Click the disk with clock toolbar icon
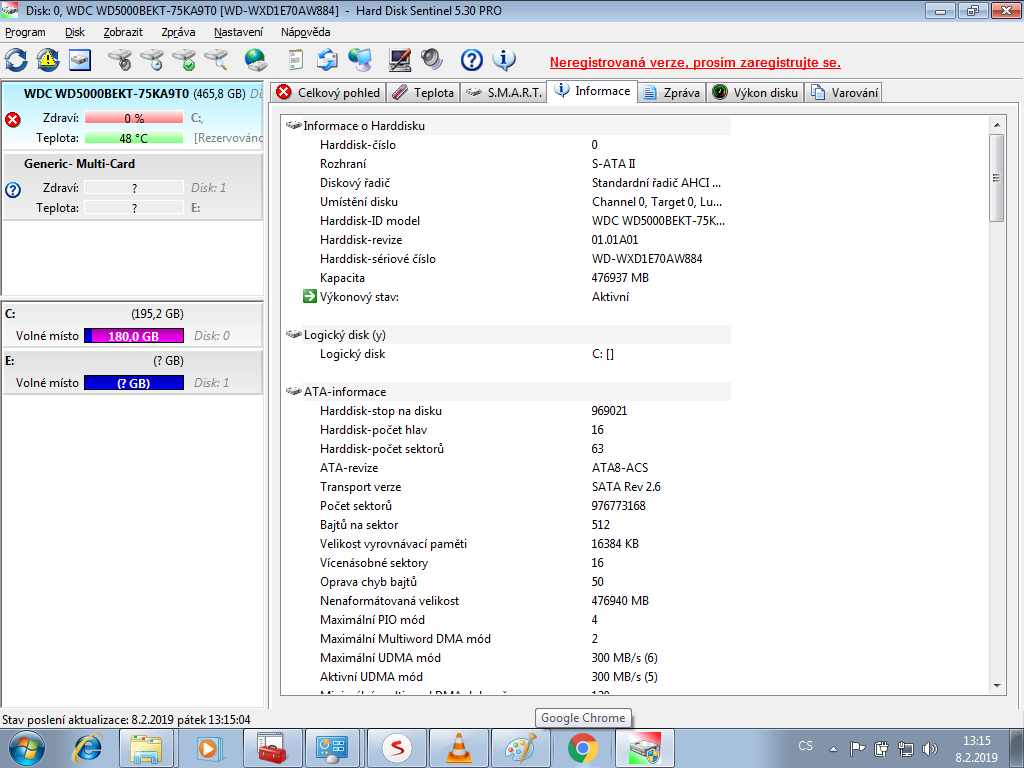The height and width of the screenshot is (768, 1024). [x=153, y=59]
